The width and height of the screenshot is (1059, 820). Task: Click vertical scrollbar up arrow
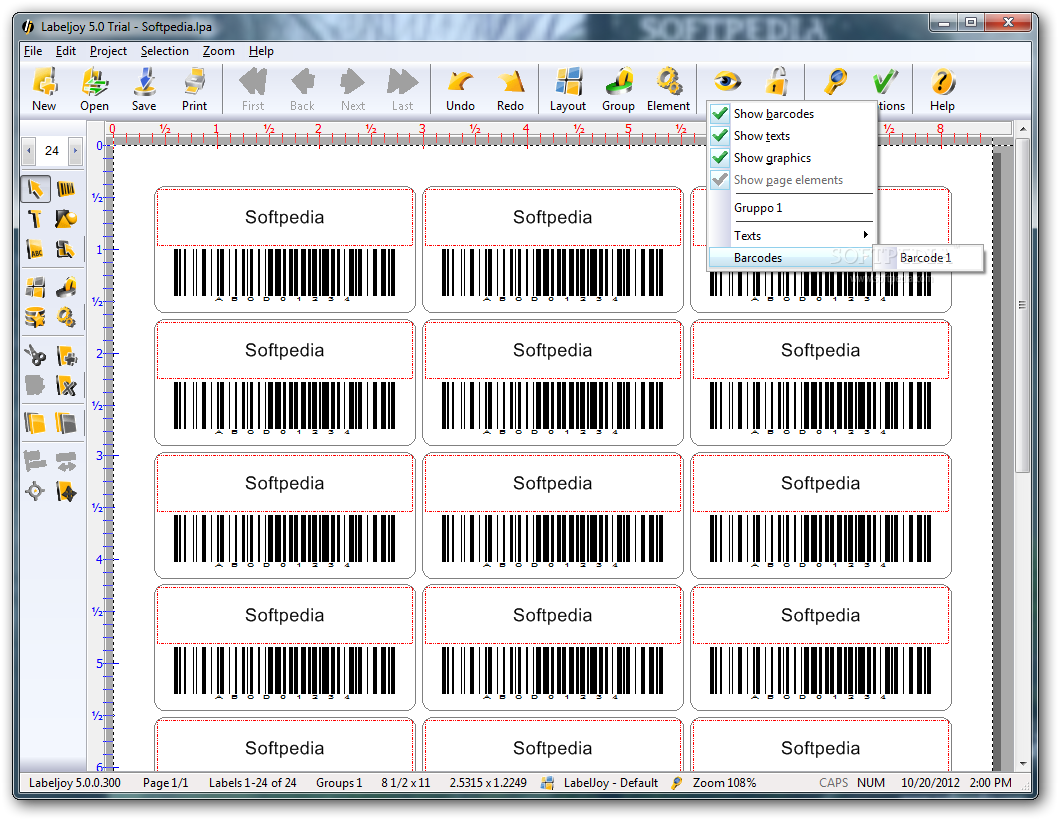click(1023, 128)
